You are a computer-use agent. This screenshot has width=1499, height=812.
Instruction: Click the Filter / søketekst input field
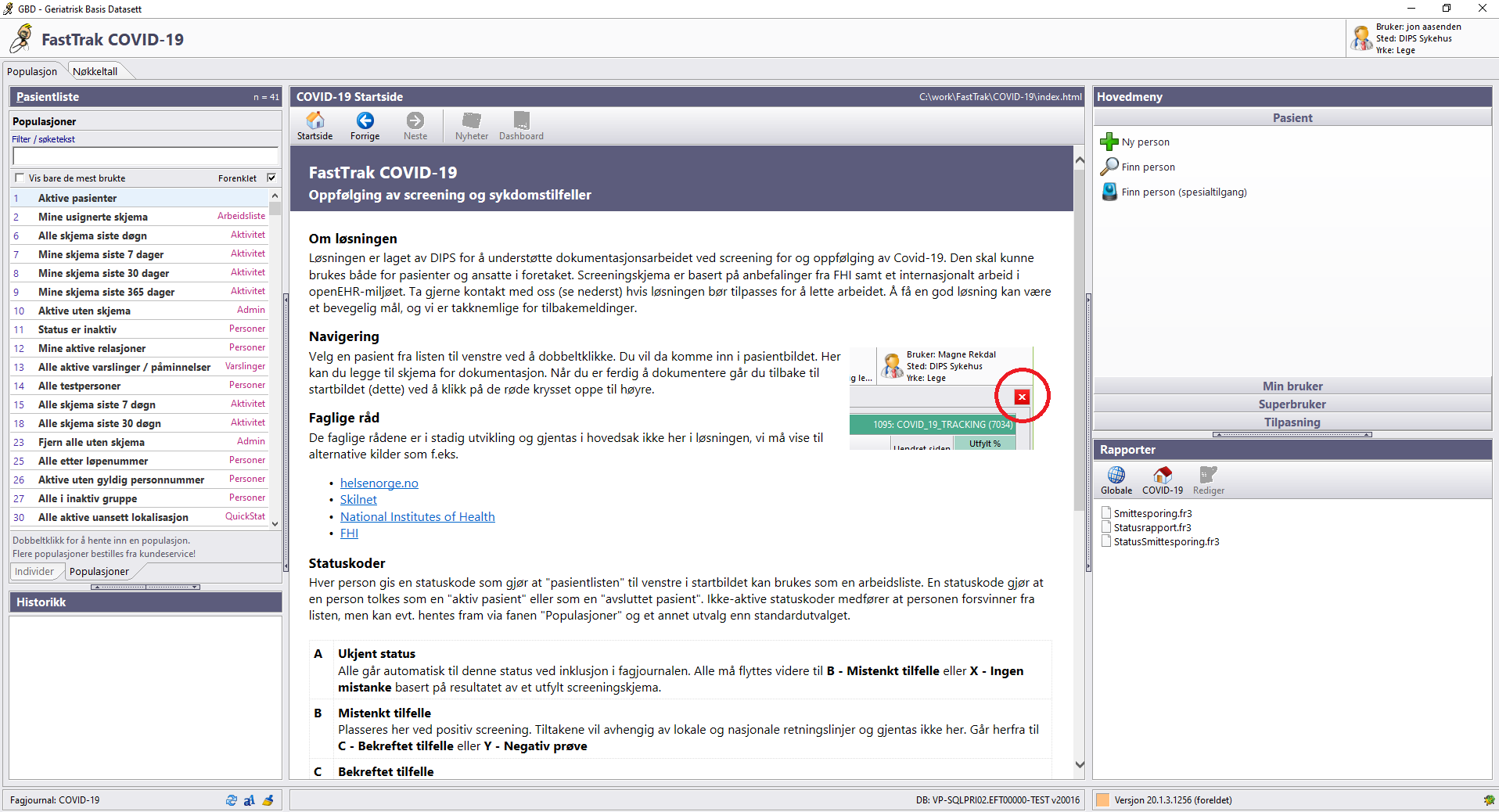pyautogui.click(x=146, y=156)
